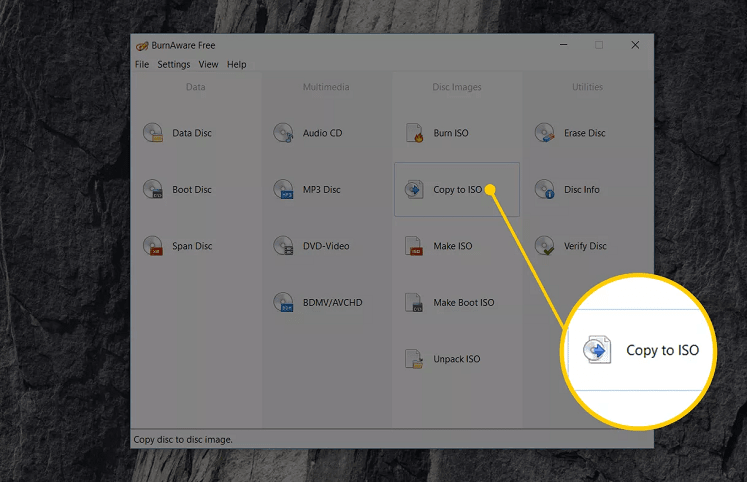The image size is (747, 482).
Task: Select the Make Boot ISO label
Action: (x=464, y=302)
